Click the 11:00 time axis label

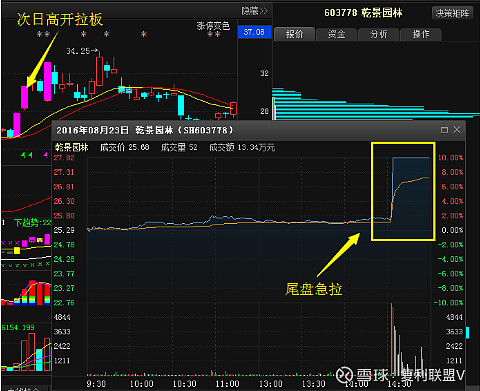[227, 384]
